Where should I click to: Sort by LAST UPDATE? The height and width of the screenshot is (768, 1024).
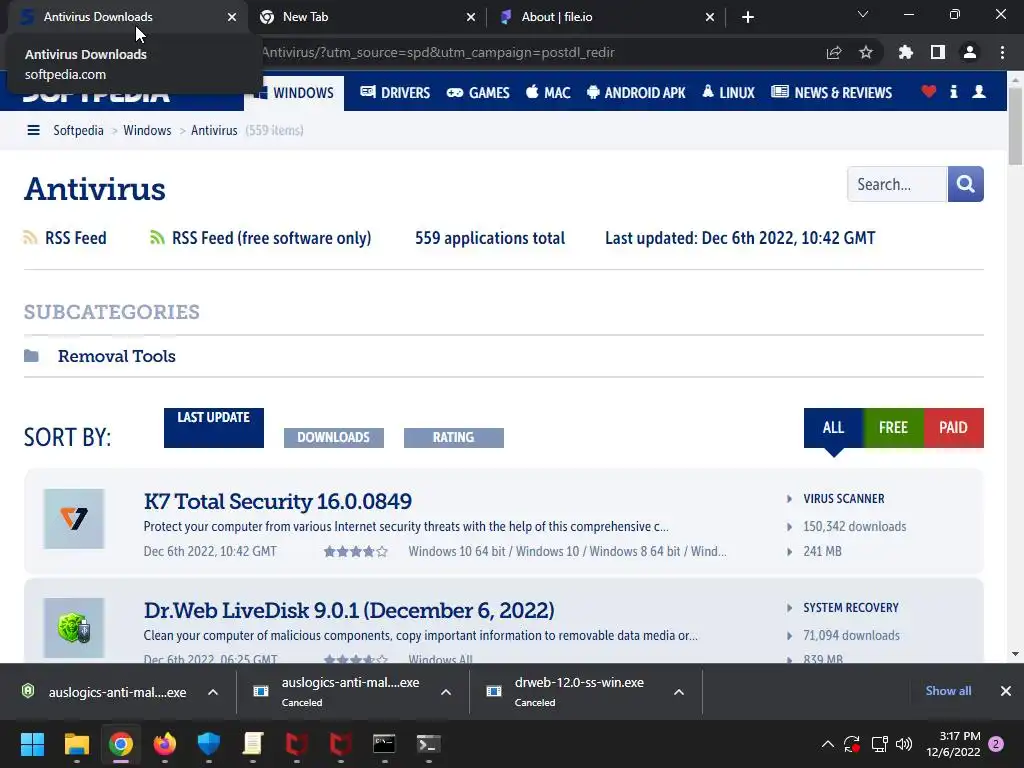tap(214, 428)
